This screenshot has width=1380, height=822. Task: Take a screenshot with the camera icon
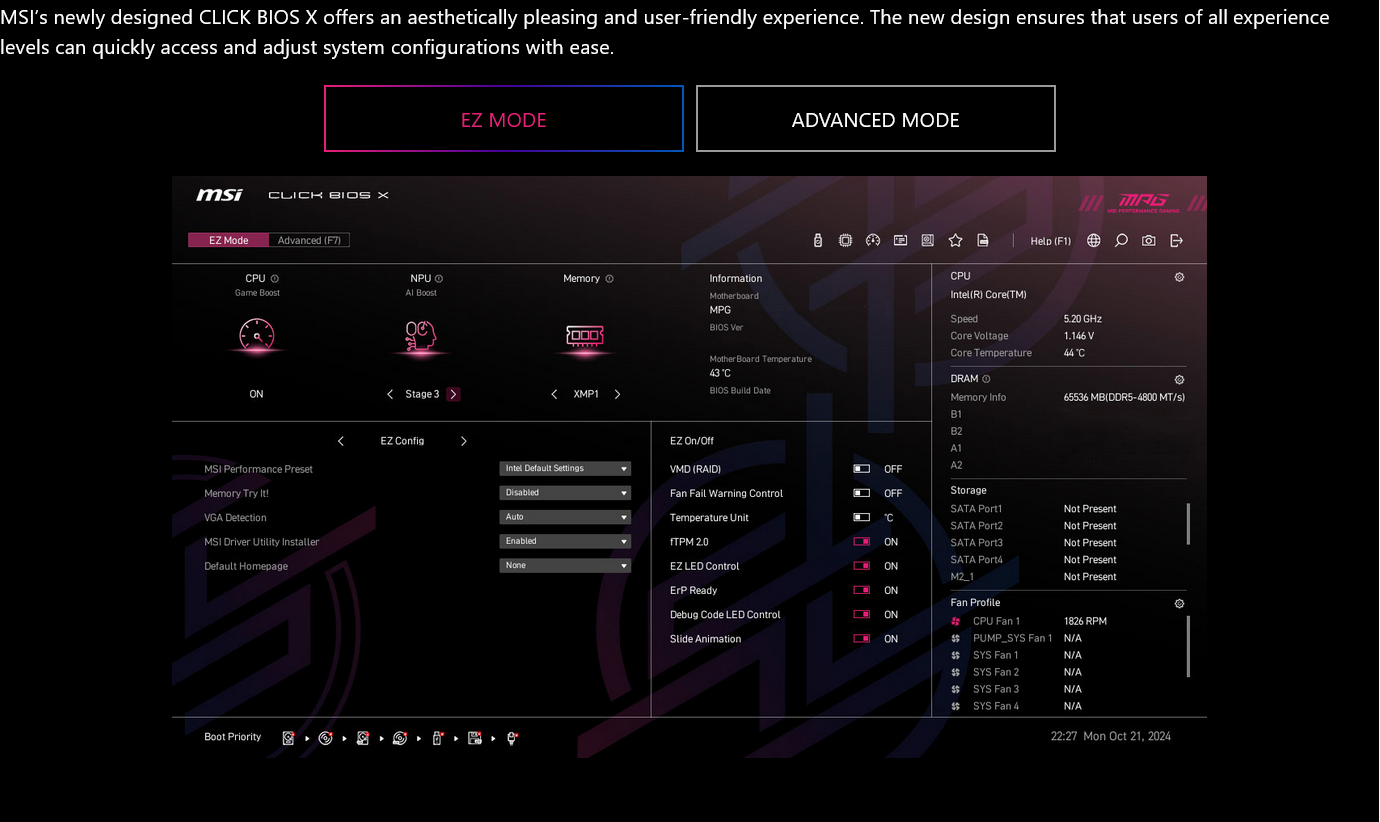(x=1149, y=240)
